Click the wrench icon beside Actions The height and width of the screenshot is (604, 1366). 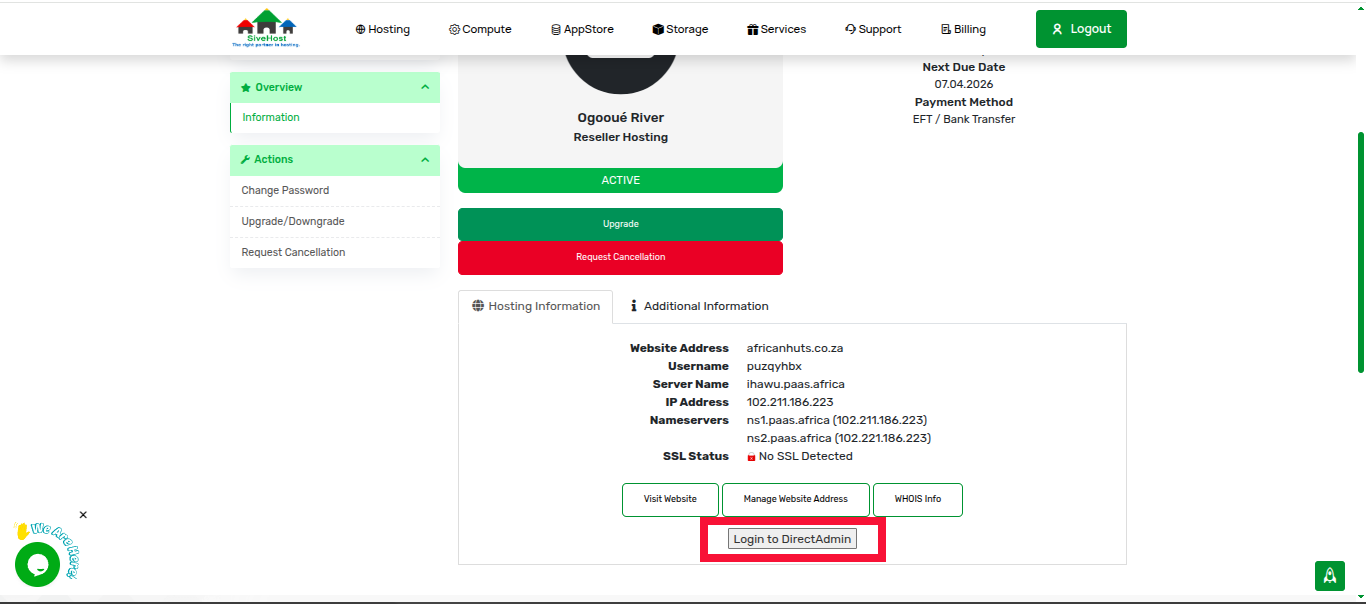click(x=246, y=160)
